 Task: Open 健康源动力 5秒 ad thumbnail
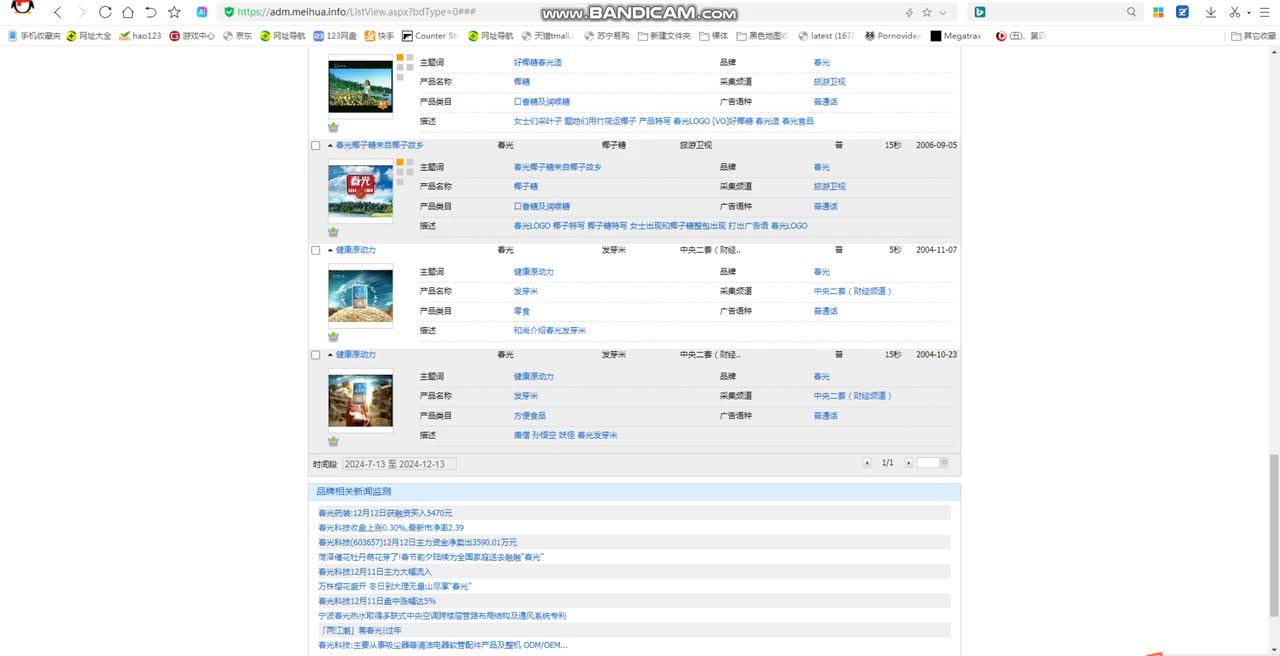360,296
